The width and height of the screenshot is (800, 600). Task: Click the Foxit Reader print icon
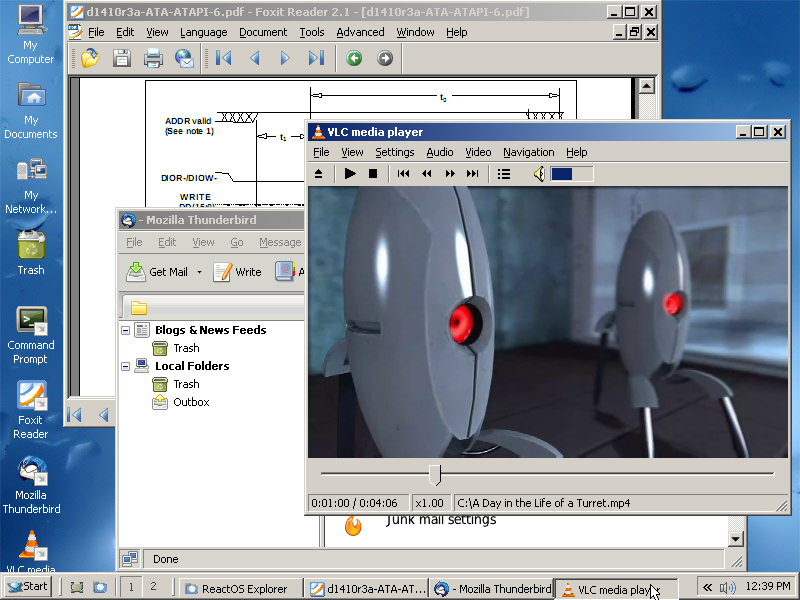[153, 58]
